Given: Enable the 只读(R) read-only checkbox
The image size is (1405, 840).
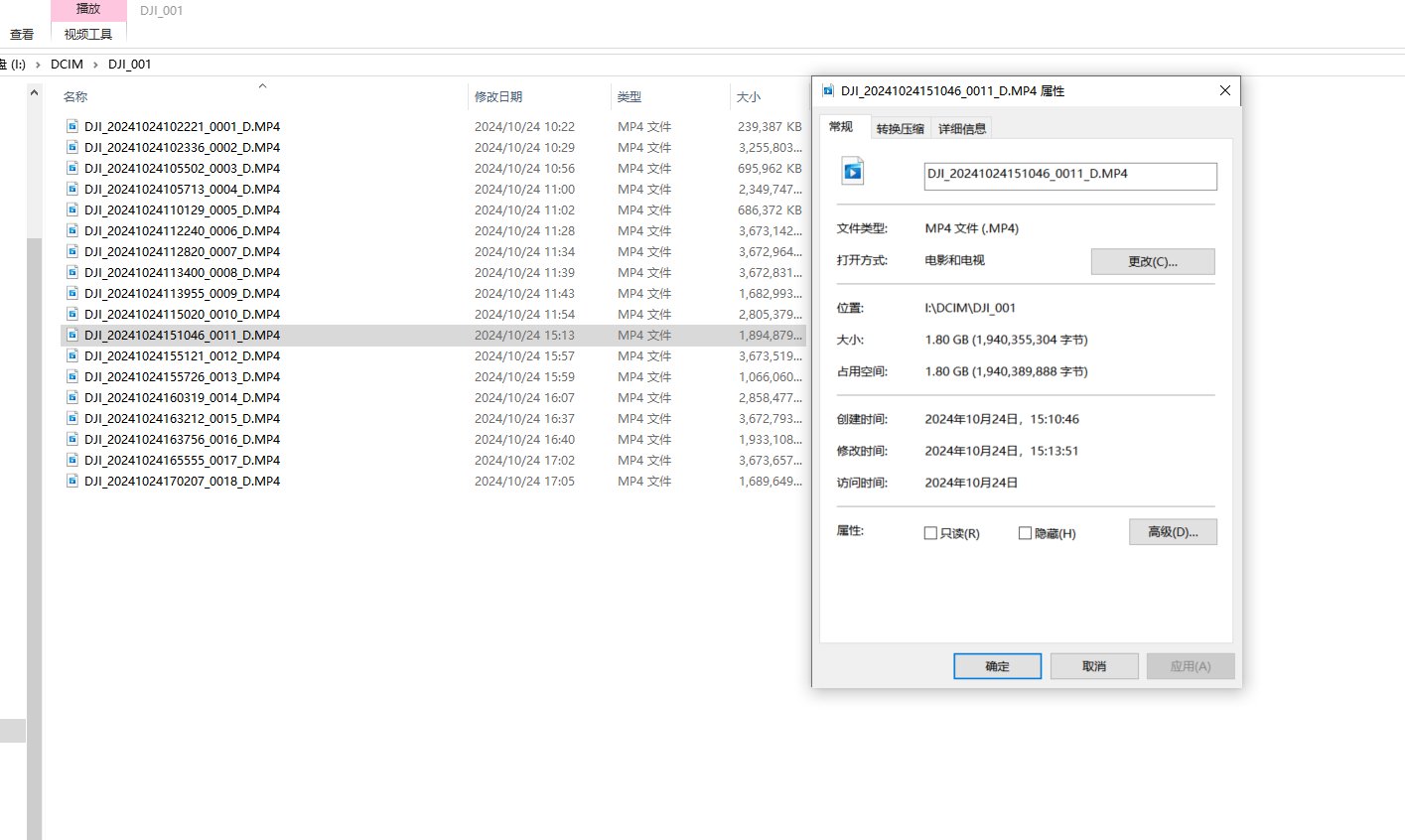Looking at the screenshot, I should pos(930,533).
